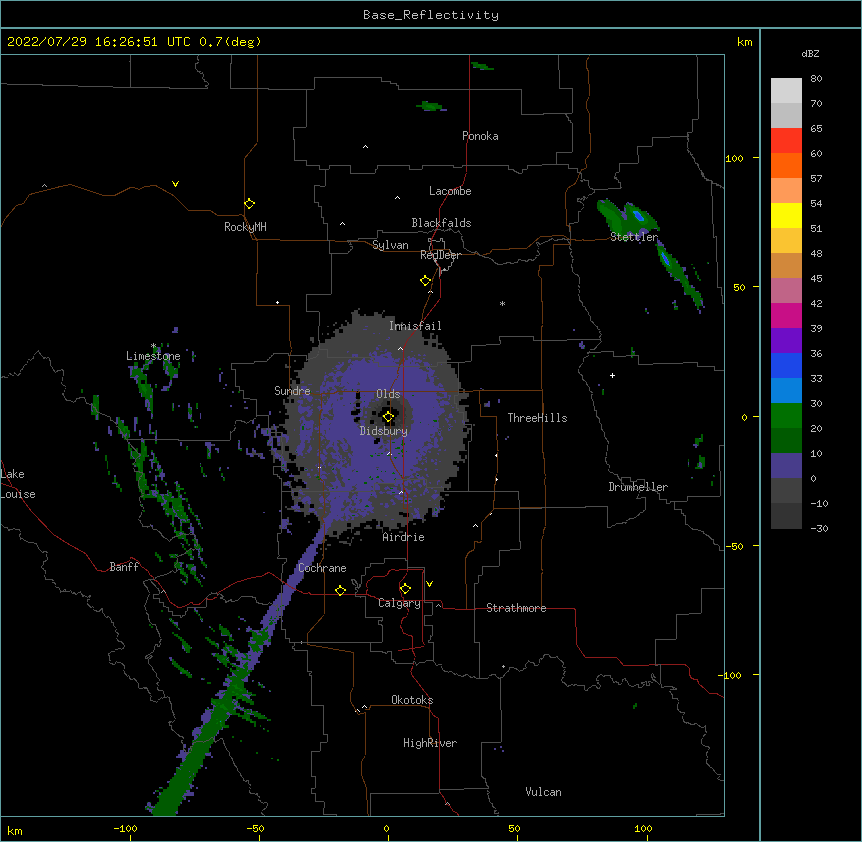Click the yellow diamond marker near RockyMH
Screen dimensions: 862x842
249,204
